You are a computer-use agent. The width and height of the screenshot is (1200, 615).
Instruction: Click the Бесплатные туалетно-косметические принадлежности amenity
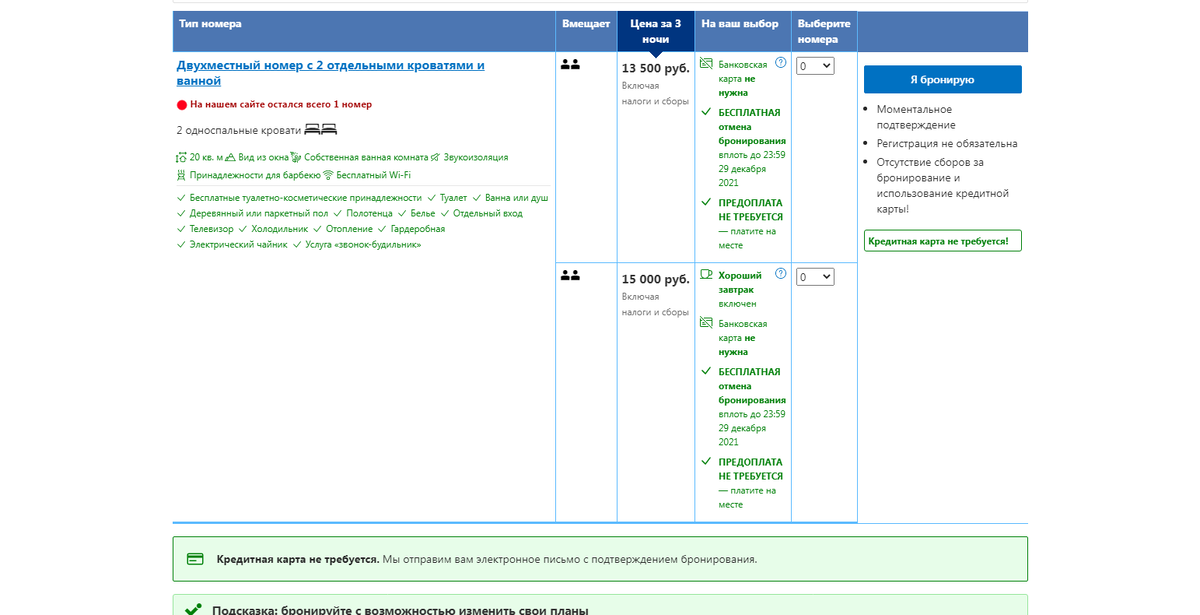[x=306, y=198]
